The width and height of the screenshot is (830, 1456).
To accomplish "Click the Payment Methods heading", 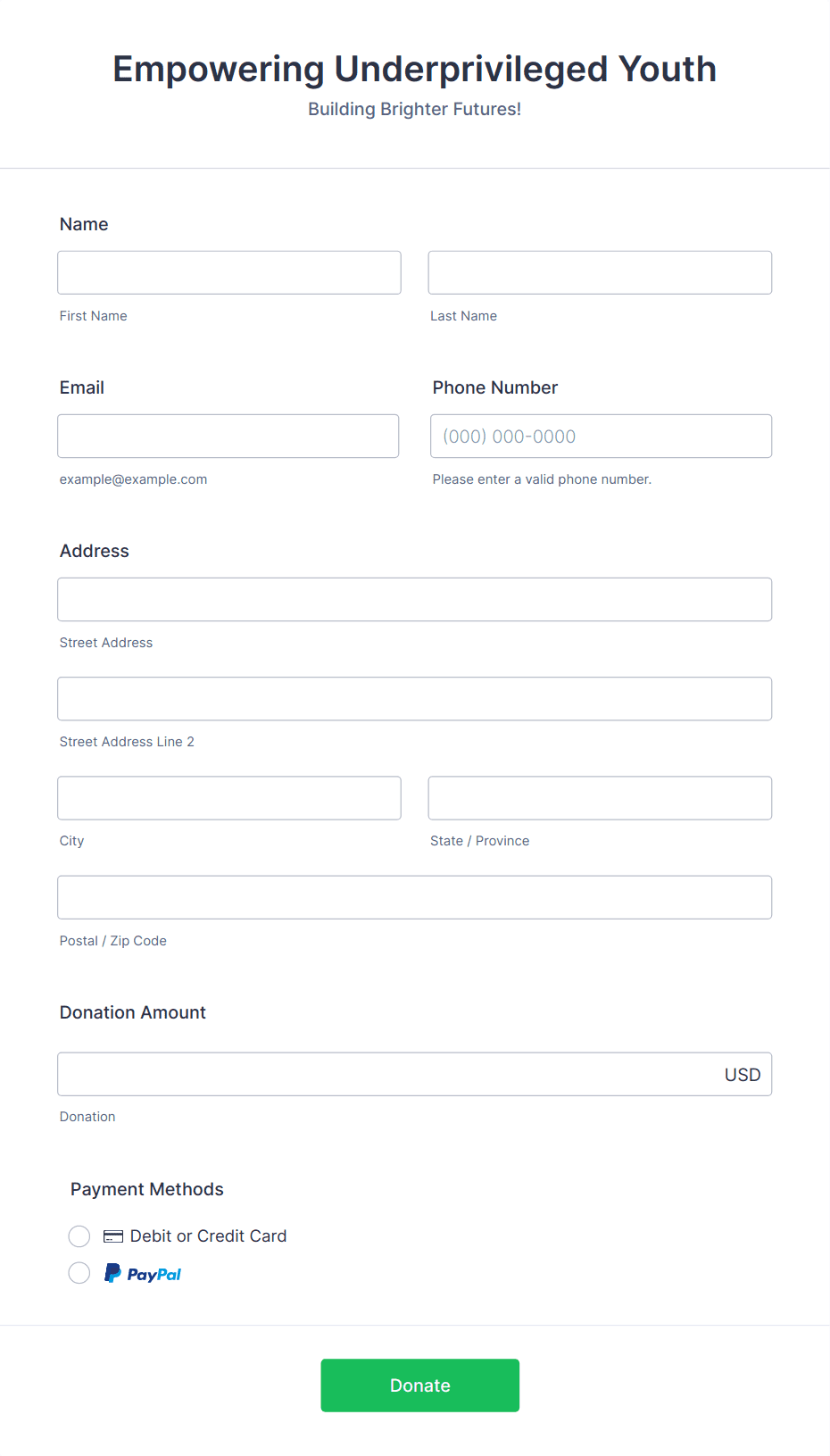I will [147, 1189].
